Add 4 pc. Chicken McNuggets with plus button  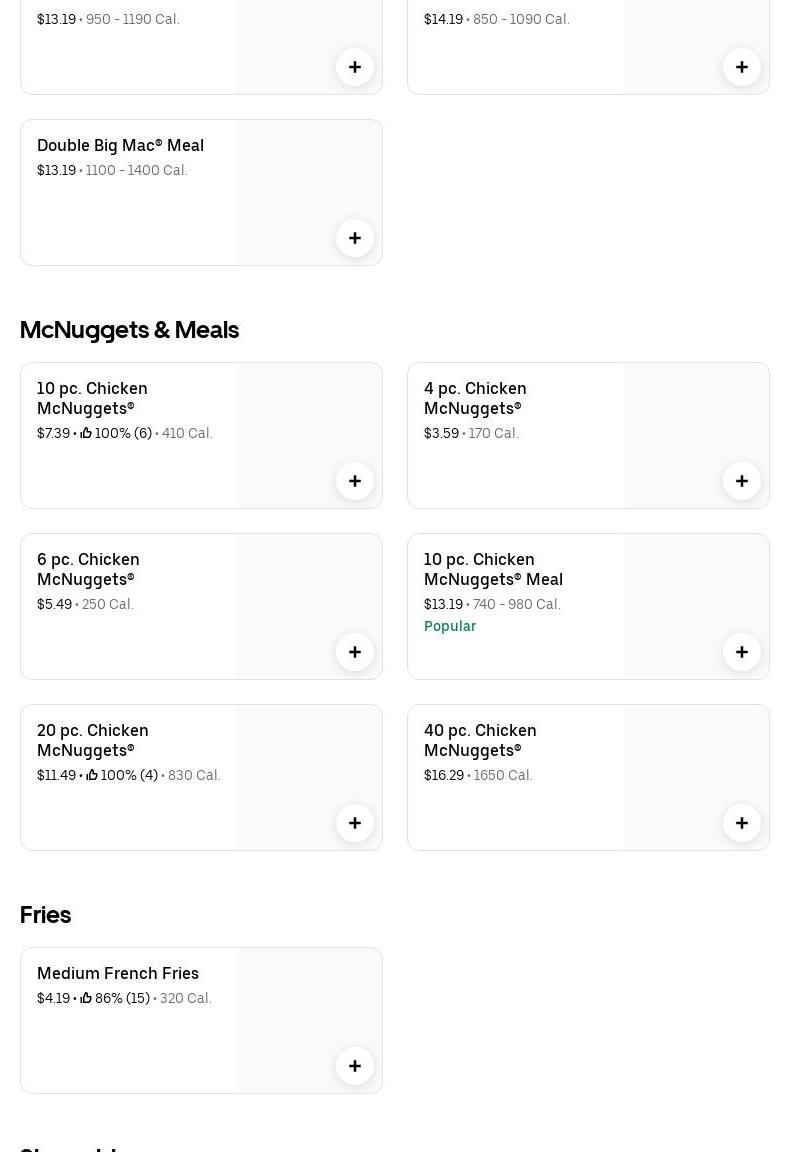pos(742,481)
